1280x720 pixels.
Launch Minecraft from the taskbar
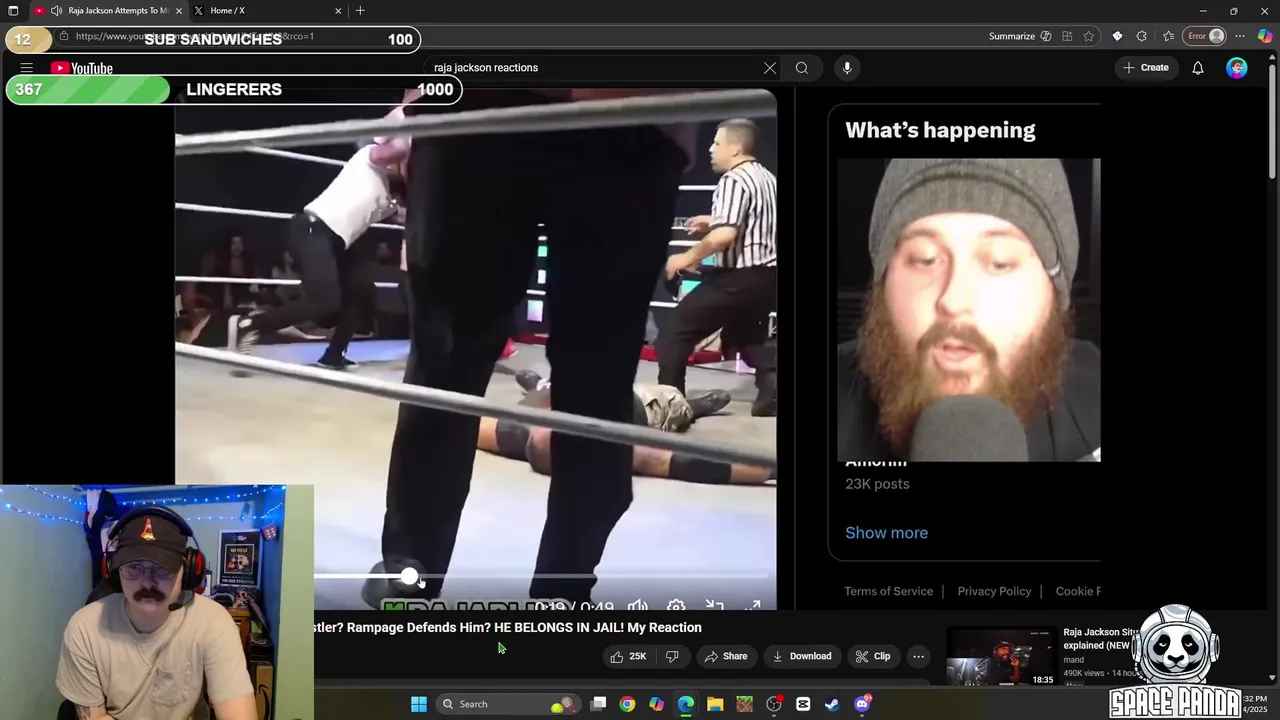(744, 704)
